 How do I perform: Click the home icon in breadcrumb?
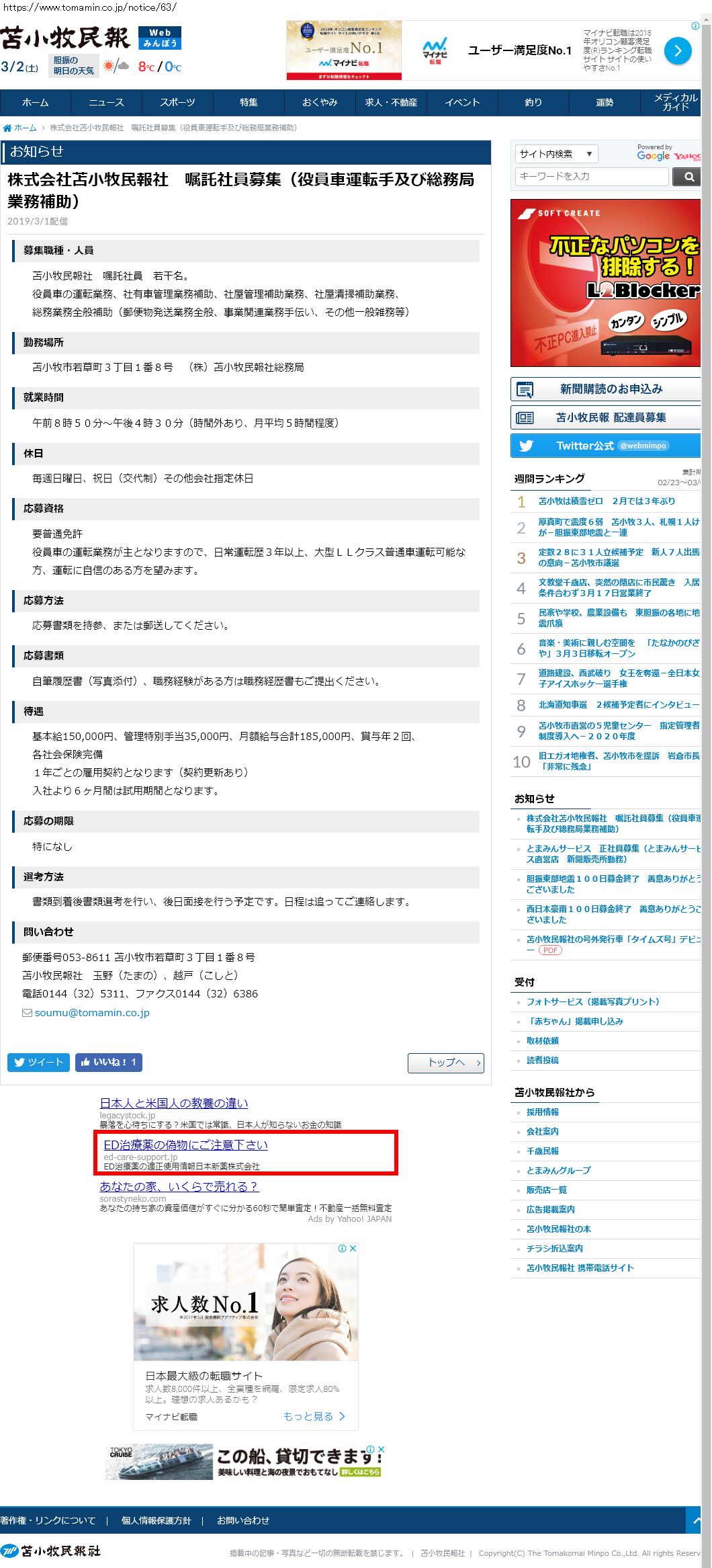(x=7, y=128)
